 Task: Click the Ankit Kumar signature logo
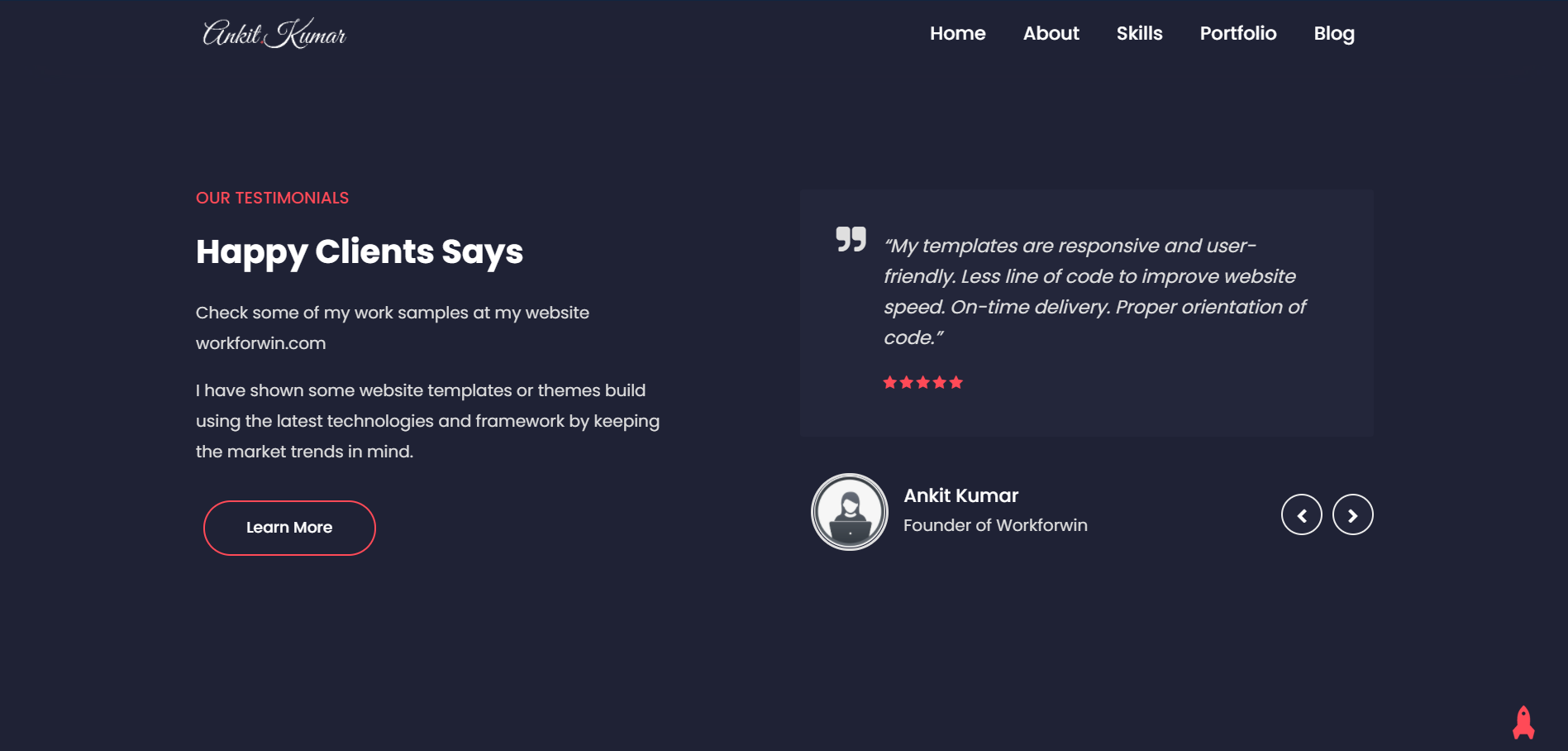(274, 33)
